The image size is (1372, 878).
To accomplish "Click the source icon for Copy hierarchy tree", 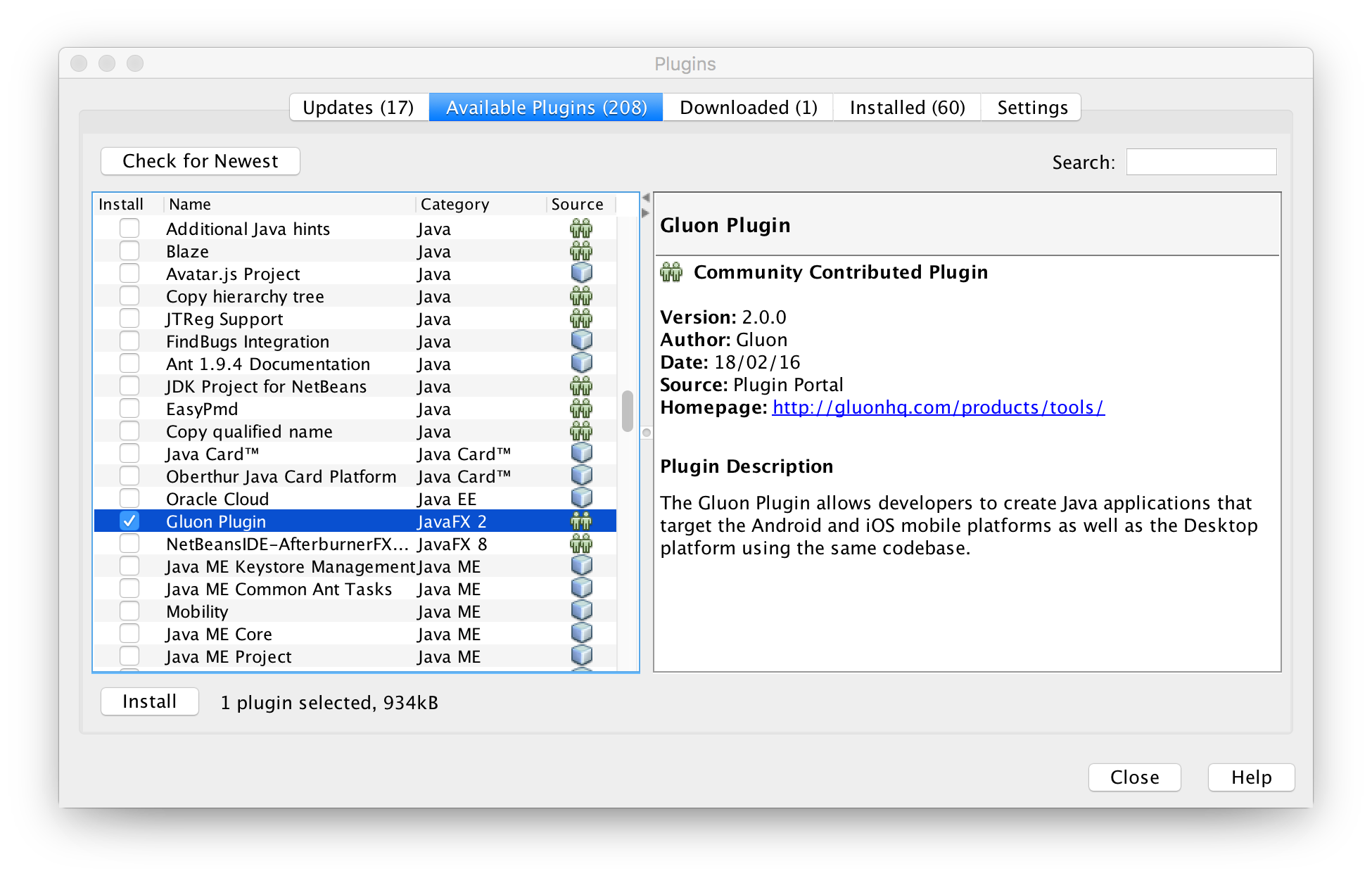I will pyautogui.click(x=581, y=296).
